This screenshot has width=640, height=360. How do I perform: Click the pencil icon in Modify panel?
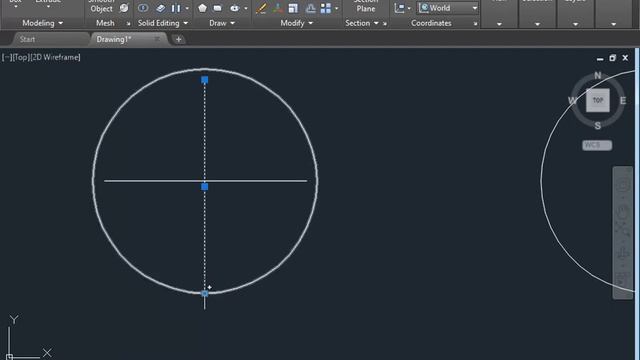[261, 8]
